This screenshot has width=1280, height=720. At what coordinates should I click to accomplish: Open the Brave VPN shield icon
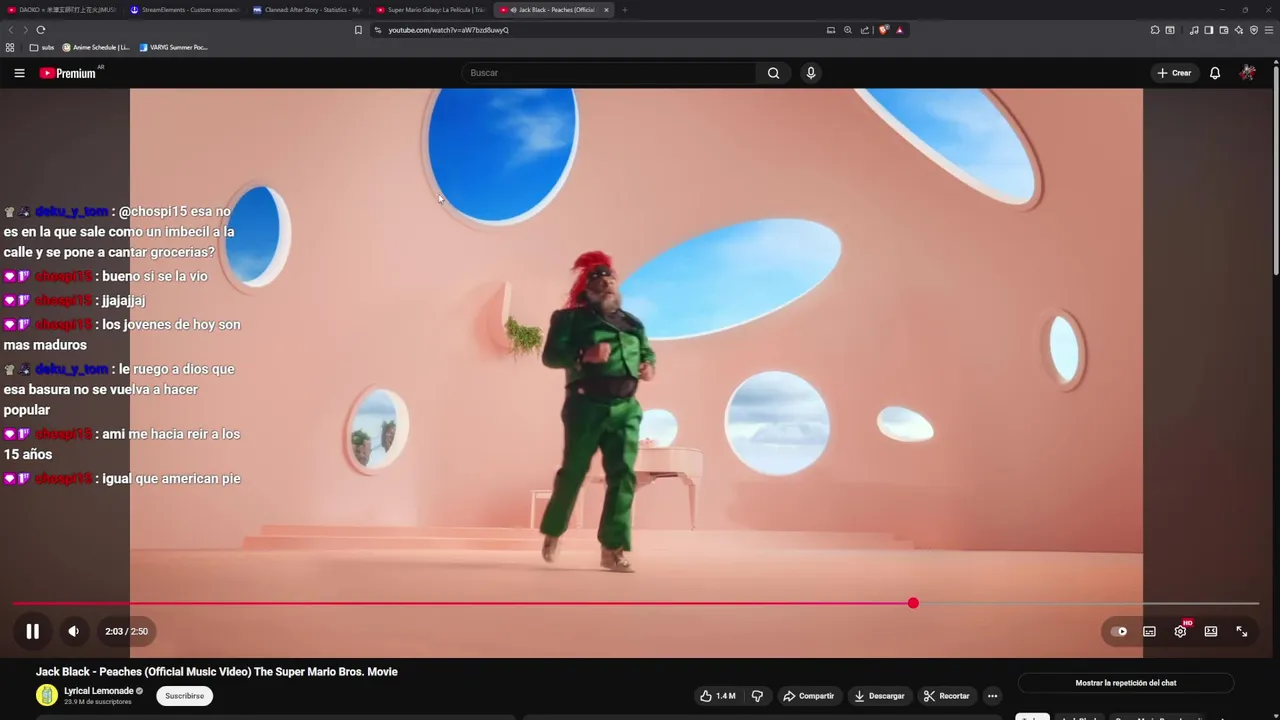(x=1254, y=30)
